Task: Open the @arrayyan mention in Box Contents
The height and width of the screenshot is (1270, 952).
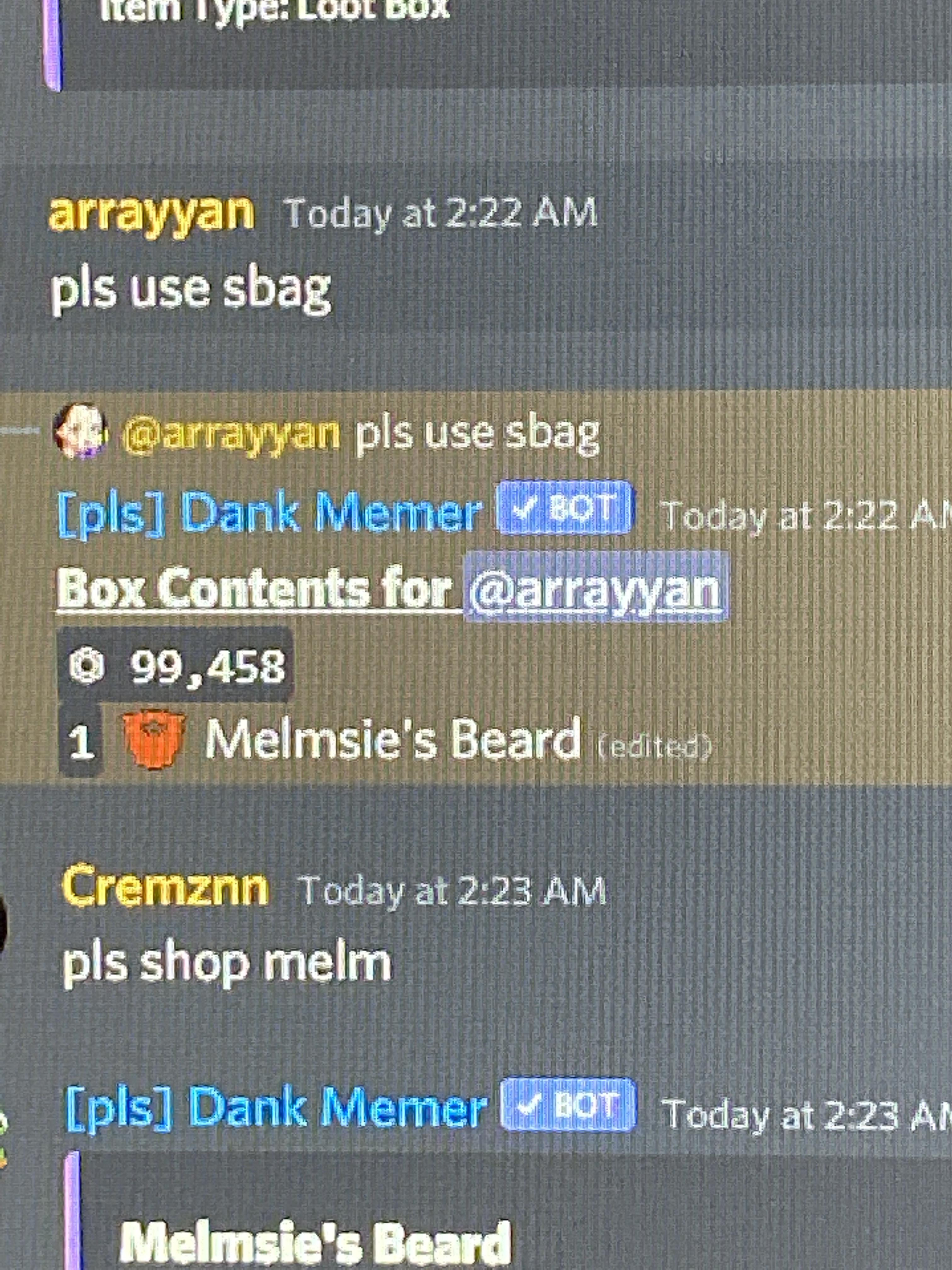Action: point(596,587)
